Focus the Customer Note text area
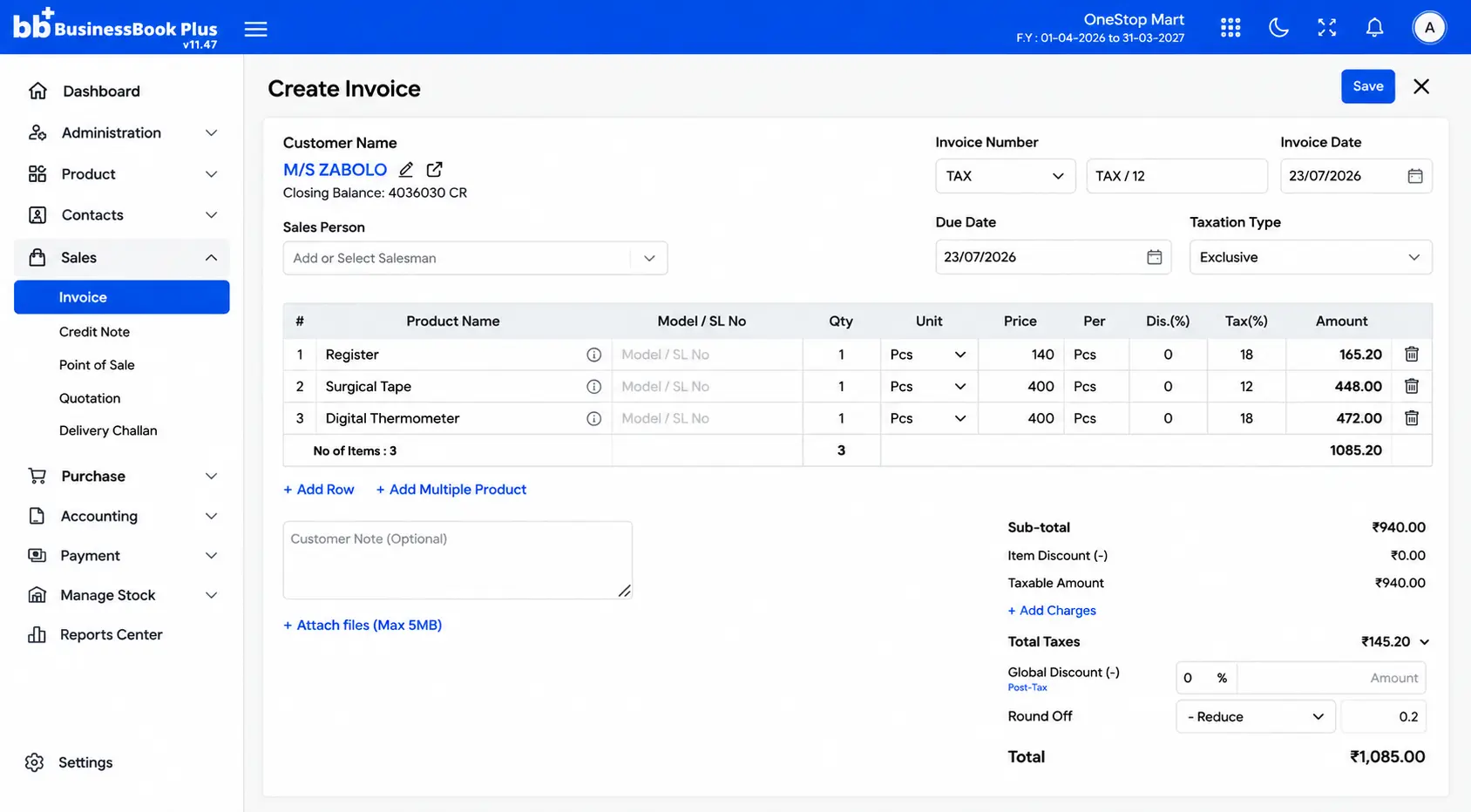This screenshot has width=1471, height=812. click(458, 560)
